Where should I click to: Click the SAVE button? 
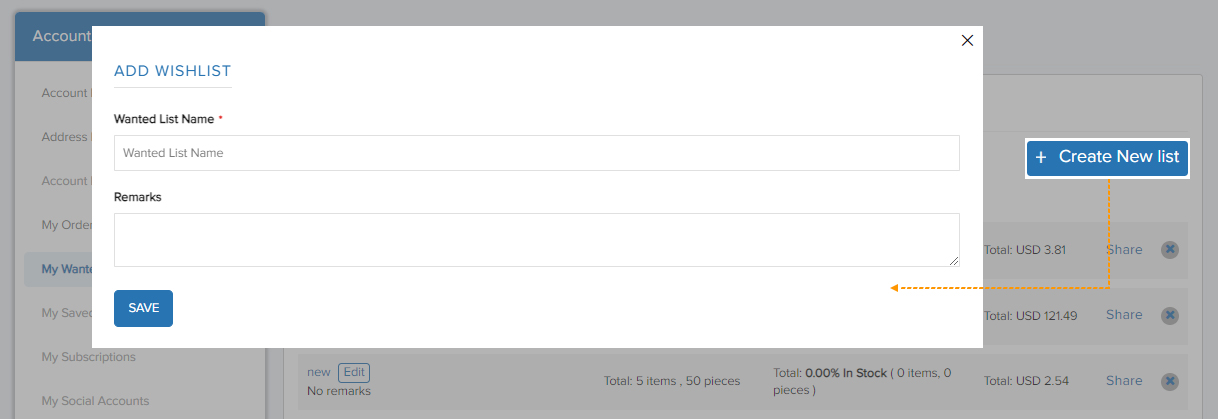143,308
